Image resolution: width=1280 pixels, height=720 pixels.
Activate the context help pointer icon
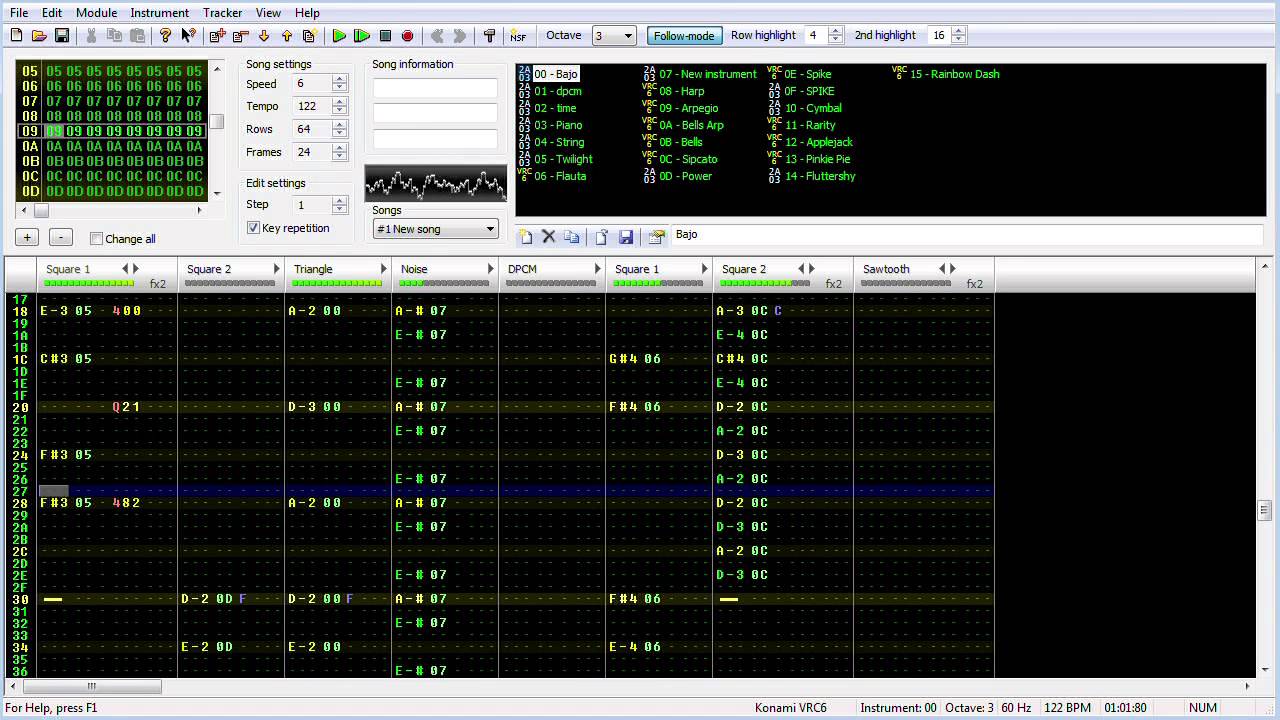[x=188, y=36]
